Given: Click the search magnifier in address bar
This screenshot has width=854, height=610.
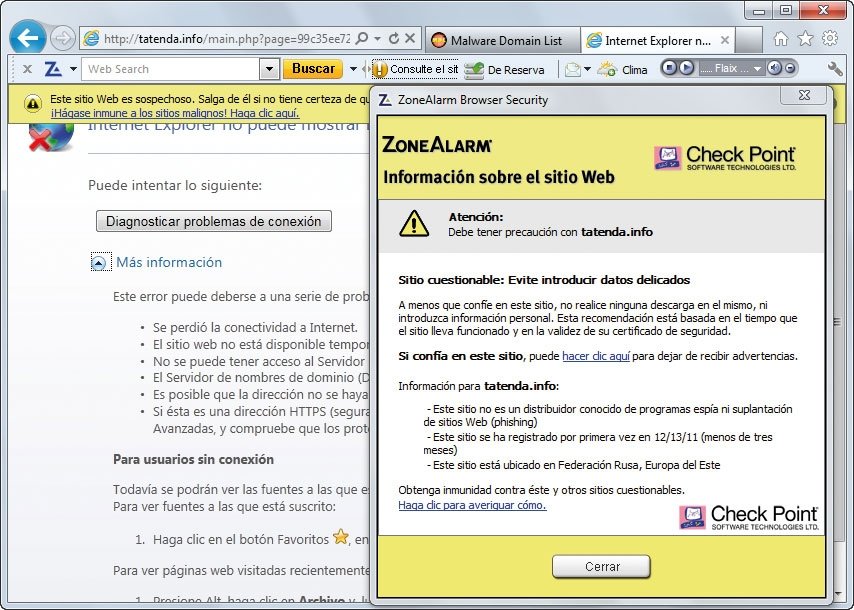Looking at the screenshot, I should (x=361, y=39).
